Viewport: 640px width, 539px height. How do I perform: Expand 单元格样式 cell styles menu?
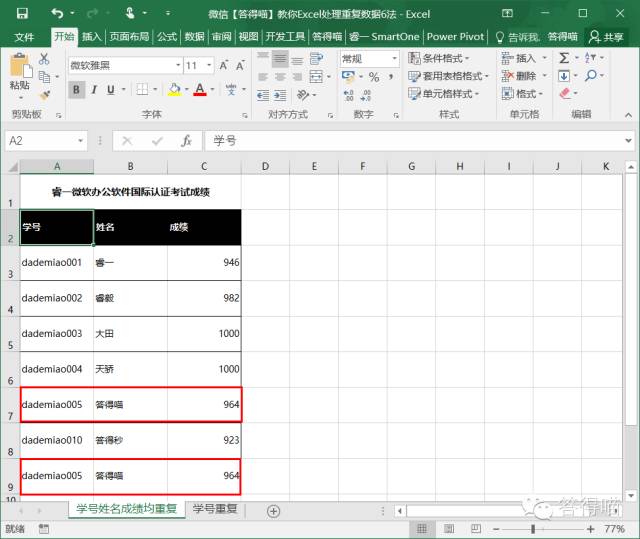pos(443,94)
